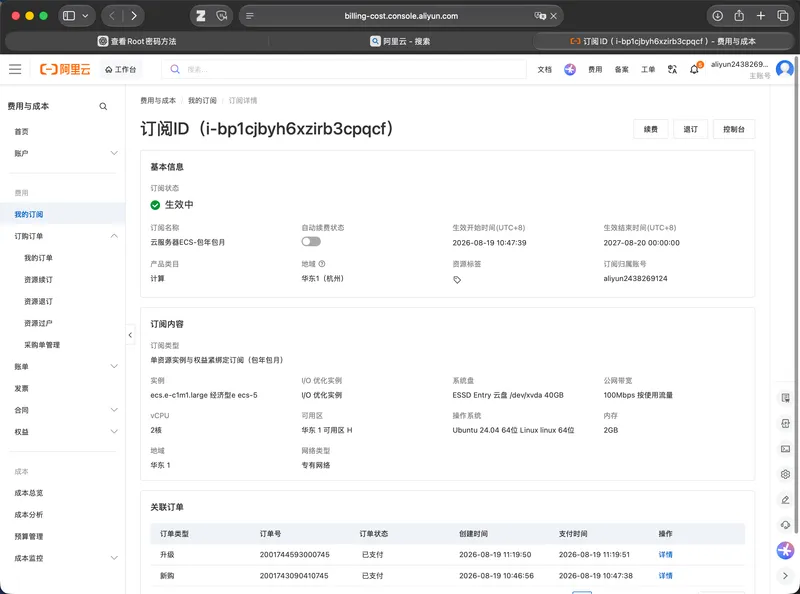Open 资源过户 in the sidebar
This screenshot has height=594, width=800.
pos(38,323)
